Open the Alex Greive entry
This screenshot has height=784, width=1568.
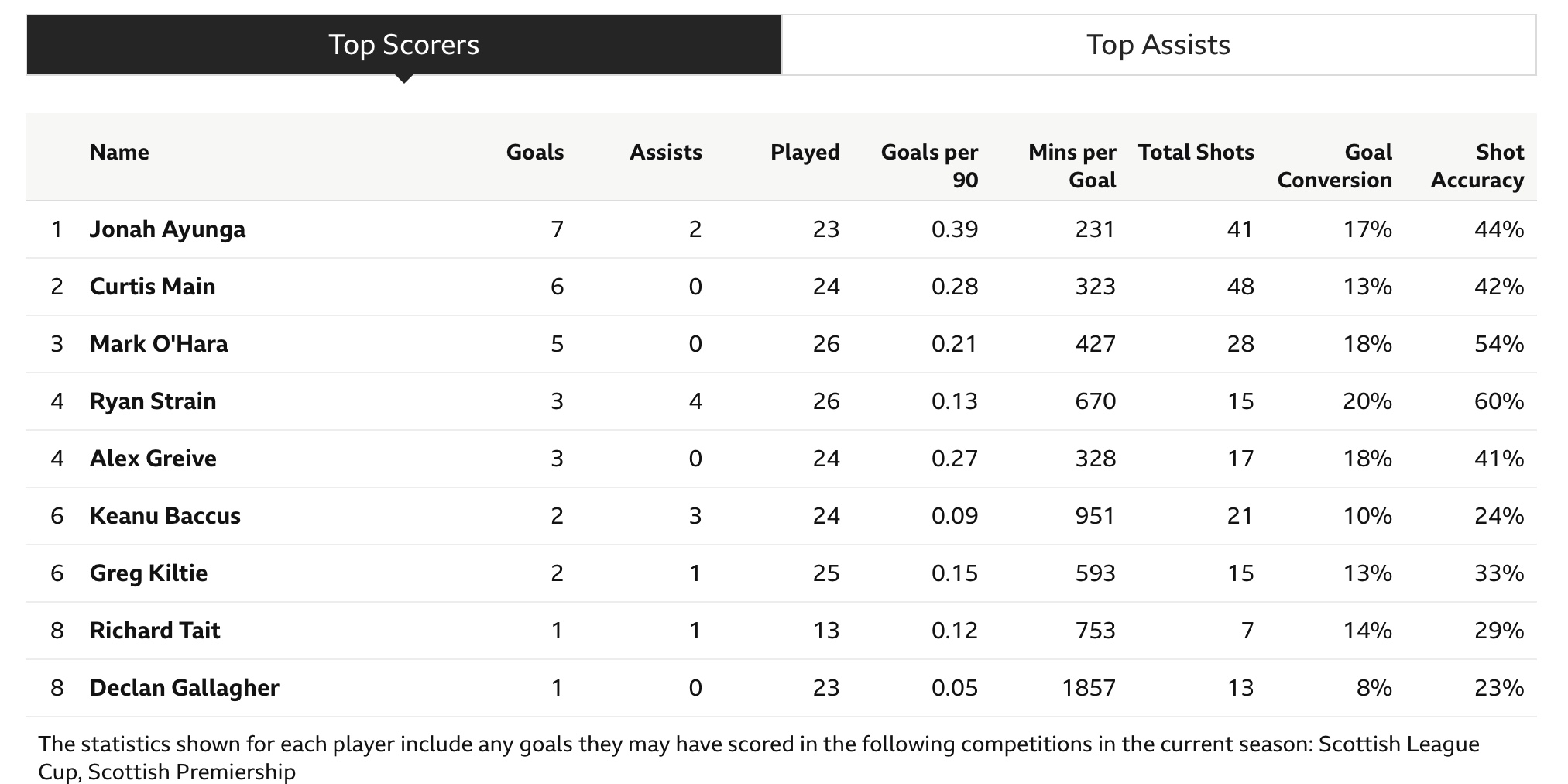153,459
